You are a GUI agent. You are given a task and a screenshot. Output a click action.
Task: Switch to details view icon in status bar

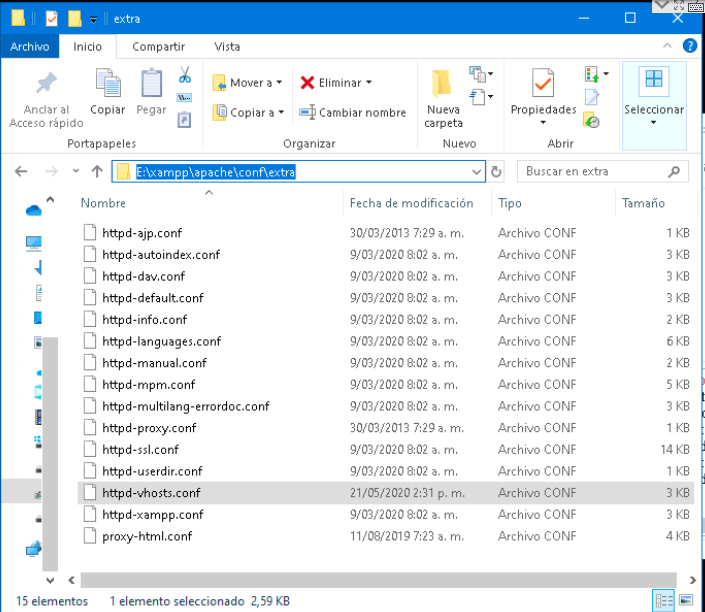(664, 600)
